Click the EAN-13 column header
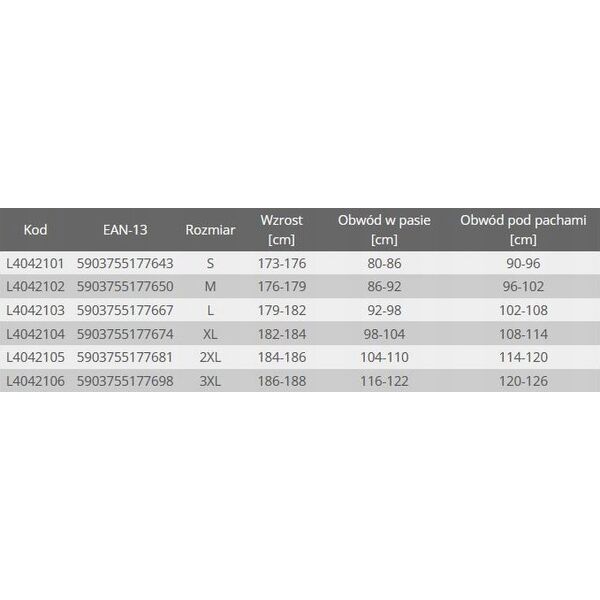This screenshot has width=600, height=600. tap(125, 230)
